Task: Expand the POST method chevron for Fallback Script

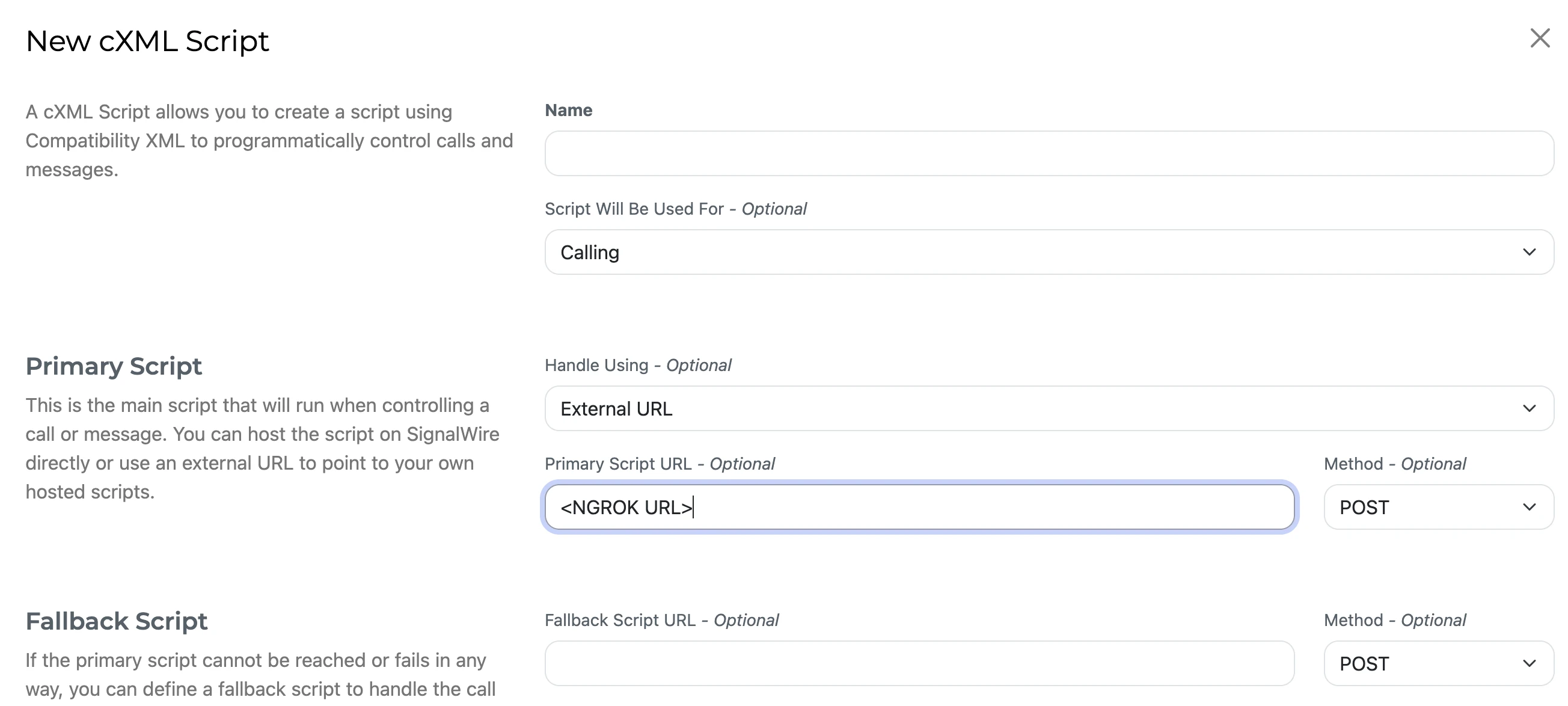Action: point(1530,663)
